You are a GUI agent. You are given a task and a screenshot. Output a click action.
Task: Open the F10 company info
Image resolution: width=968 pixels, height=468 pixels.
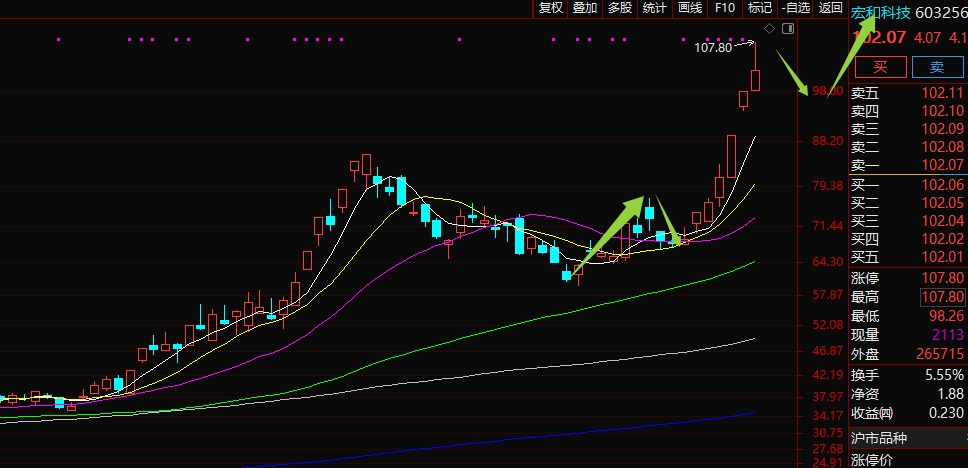[725, 8]
